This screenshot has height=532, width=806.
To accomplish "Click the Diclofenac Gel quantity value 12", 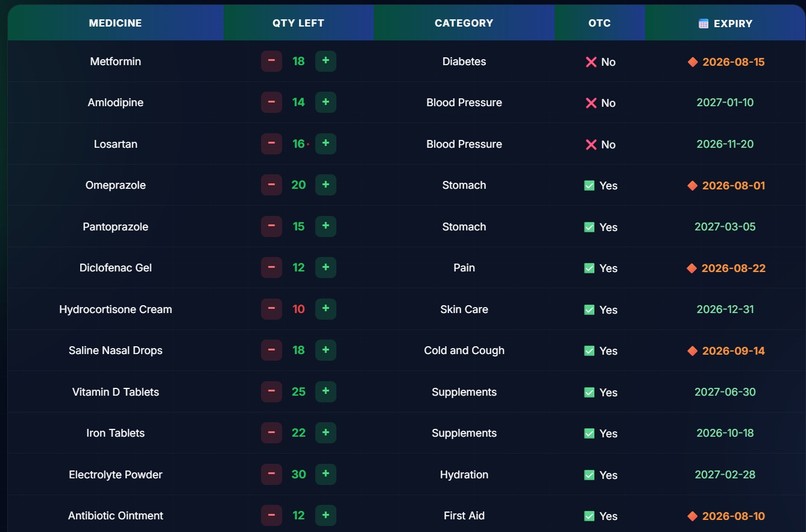I will point(299,268).
